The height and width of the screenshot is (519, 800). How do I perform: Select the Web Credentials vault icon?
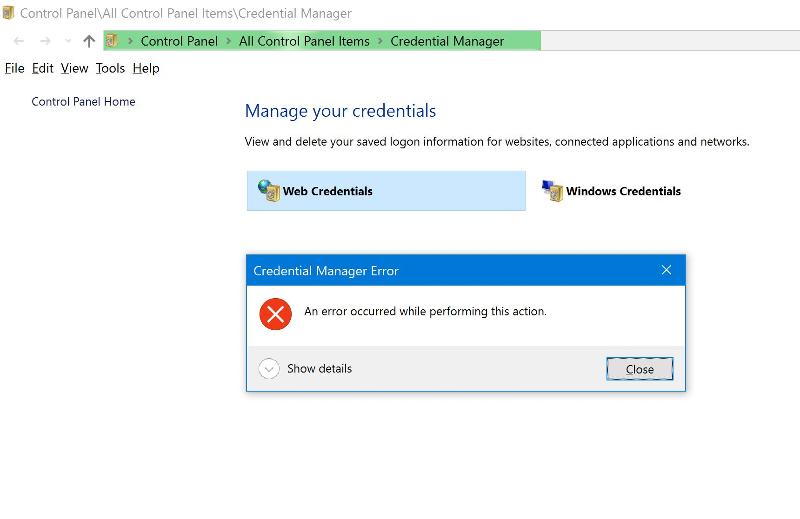(268, 190)
